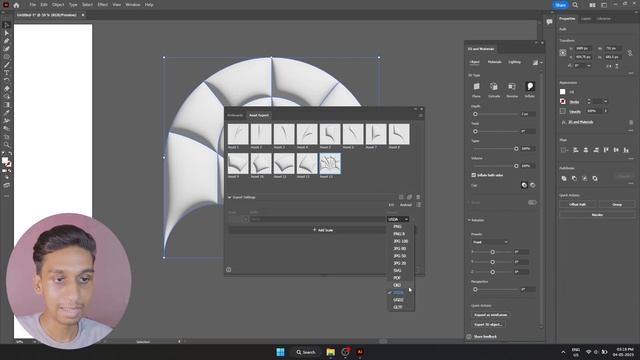Viewport: 640px width, 360px height.
Task: Open the format dropdown in Export Settings
Action: click(398, 219)
